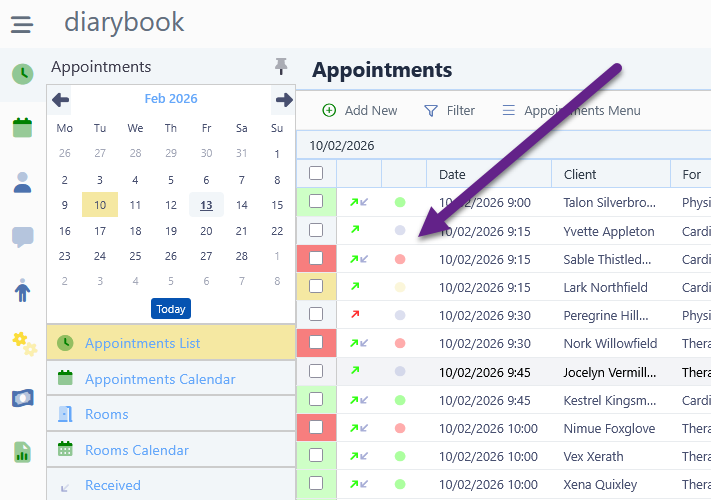Open the green report chart sidebar icon

point(22,452)
